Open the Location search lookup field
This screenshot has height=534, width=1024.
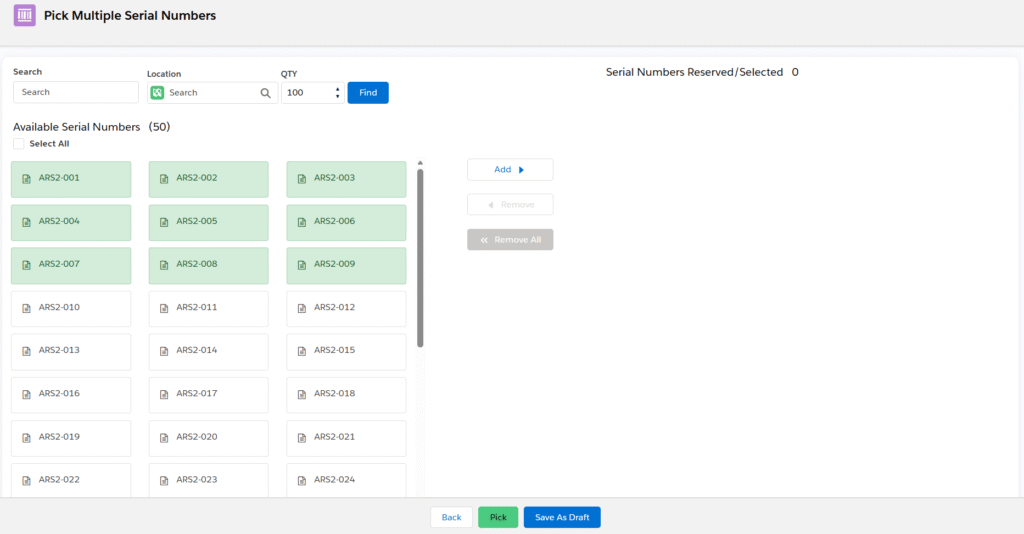click(x=212, y=93)
